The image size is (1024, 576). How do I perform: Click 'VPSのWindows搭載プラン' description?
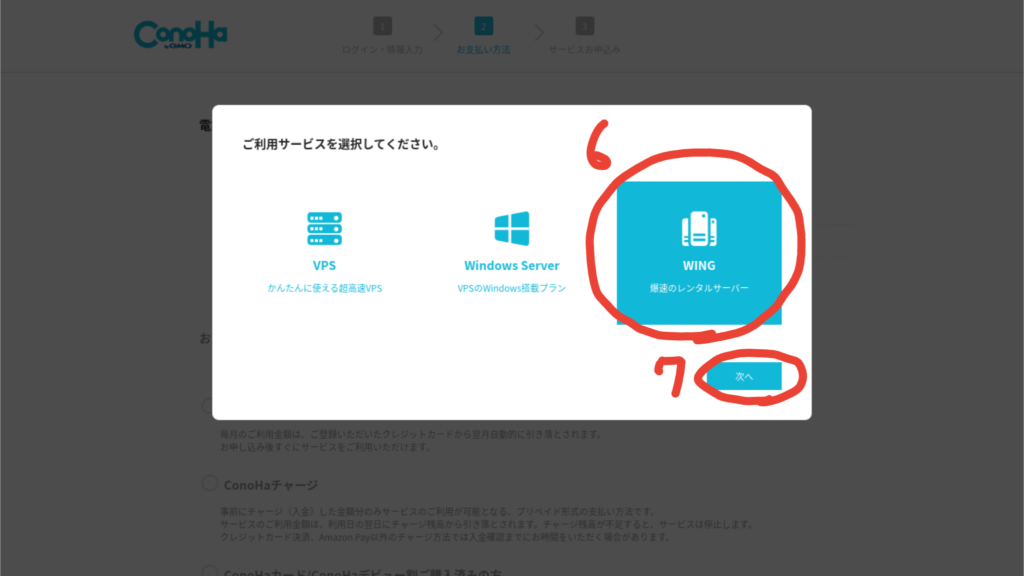[512, 288]
